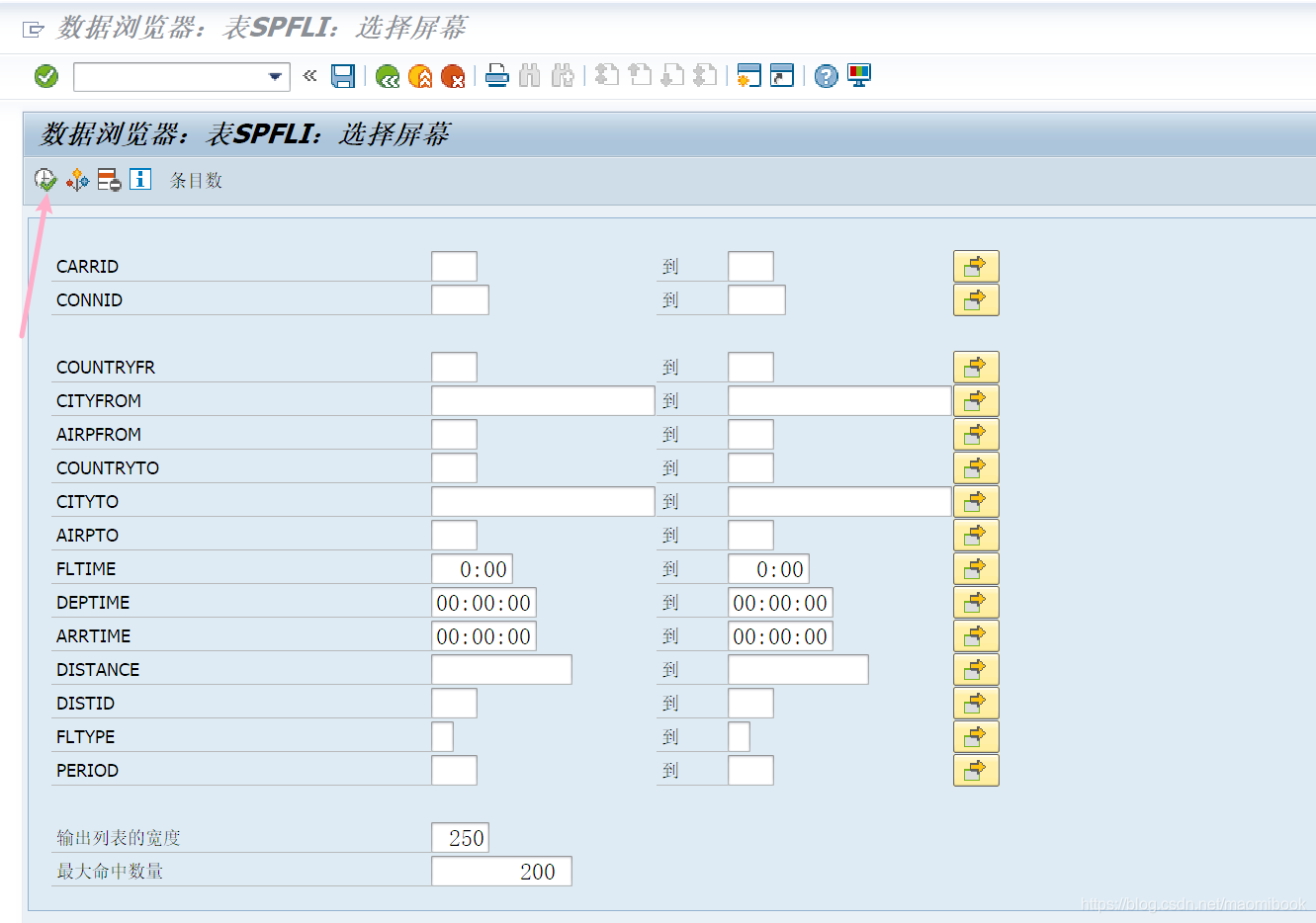Image resolution: width=1316 pixels, height=923 pixels.
Task: Create a shortcut with the window arrow icon
Action: (782, 76)
